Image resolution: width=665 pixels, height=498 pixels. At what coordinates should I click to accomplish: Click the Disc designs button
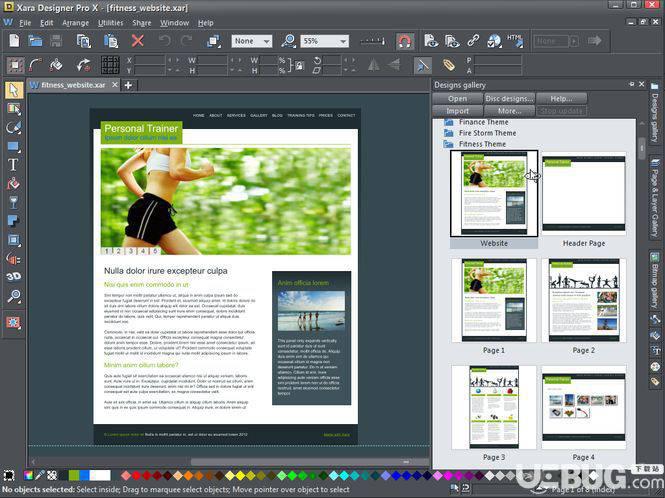(x=509, y=98)
